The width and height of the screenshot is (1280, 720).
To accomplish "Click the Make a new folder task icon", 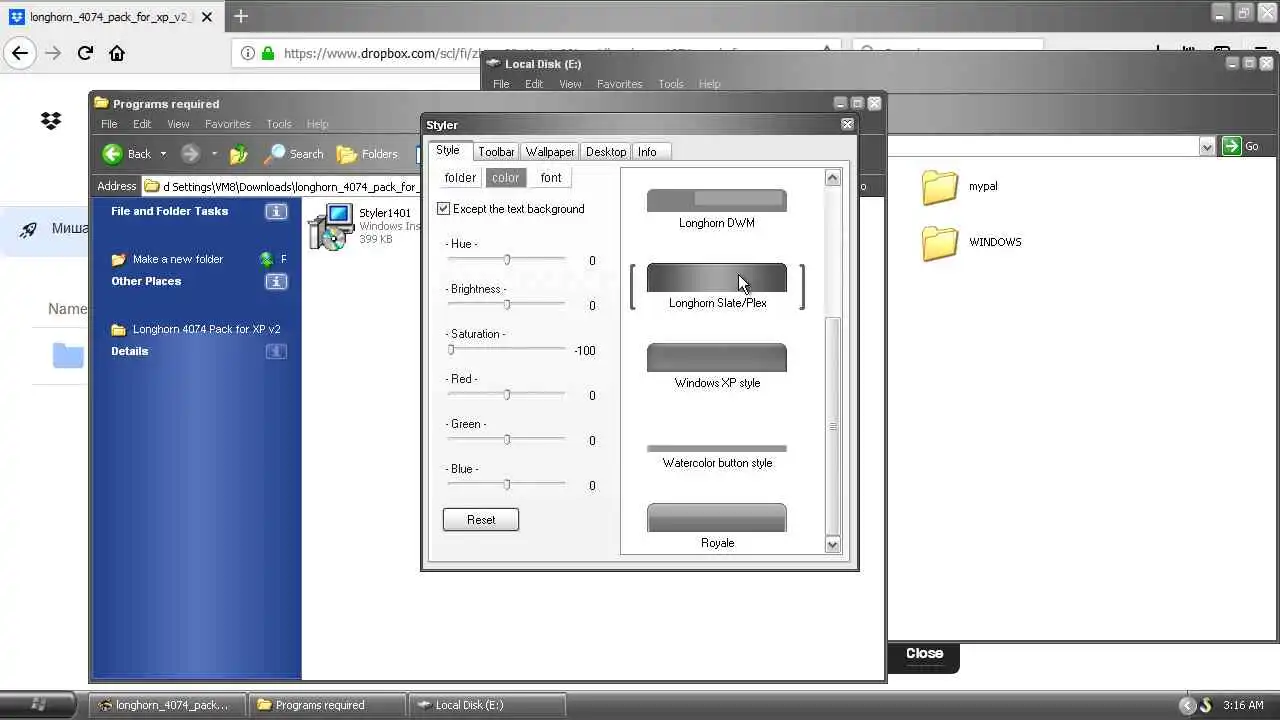I will tap(119, 259).
